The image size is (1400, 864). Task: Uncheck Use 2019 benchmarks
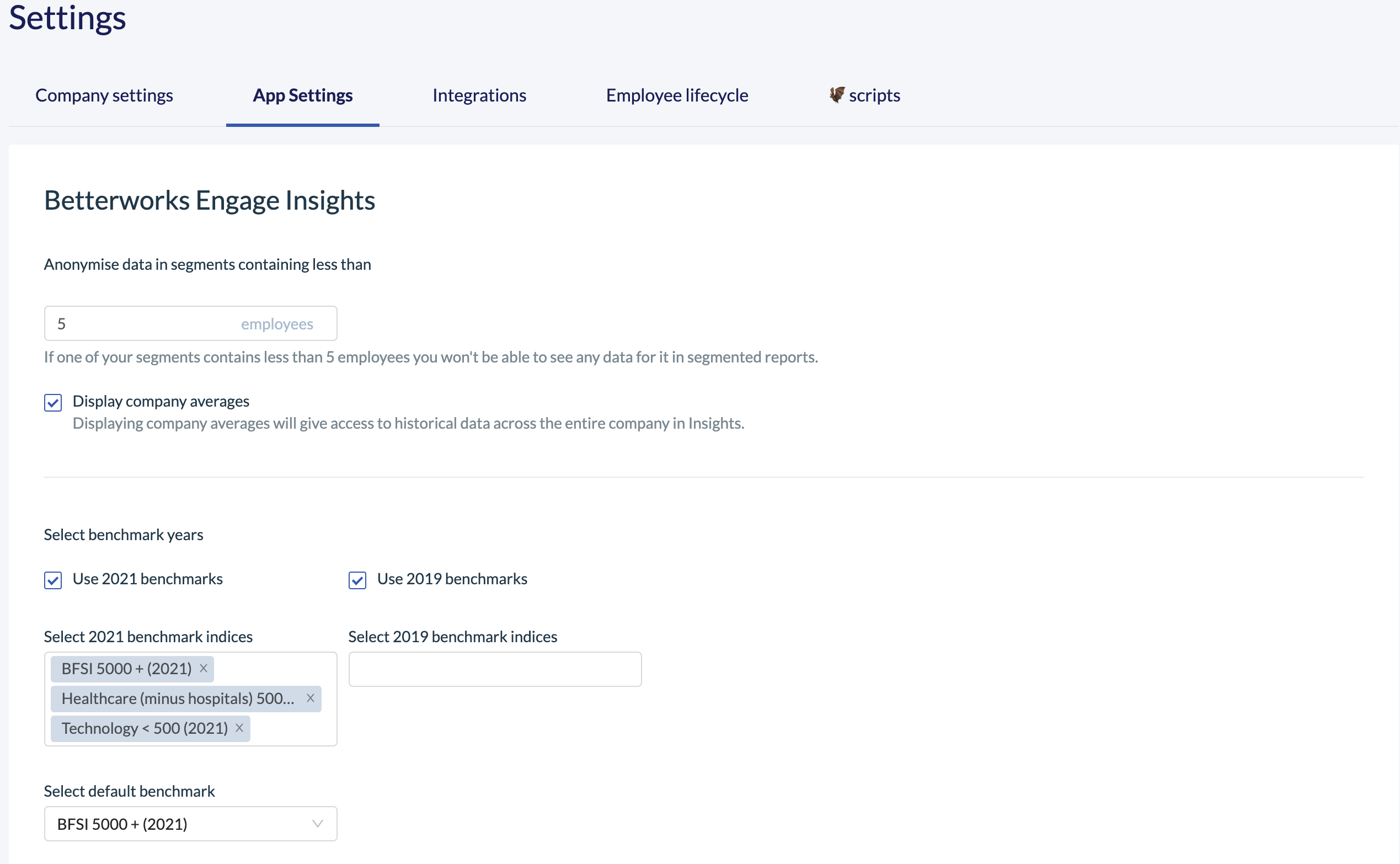coord(357,580)
